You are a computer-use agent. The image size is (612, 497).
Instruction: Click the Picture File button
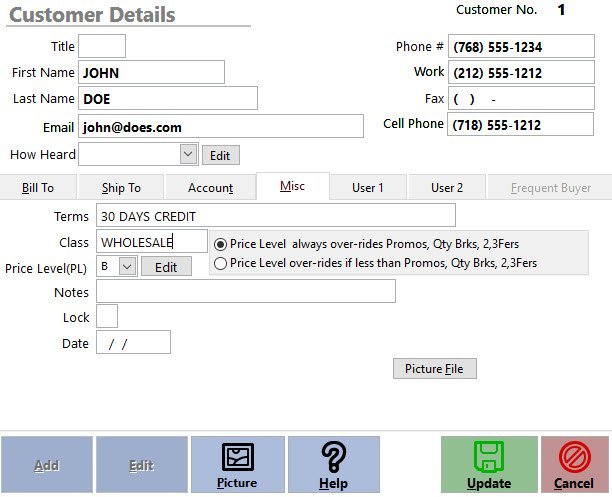pos(434,369)
